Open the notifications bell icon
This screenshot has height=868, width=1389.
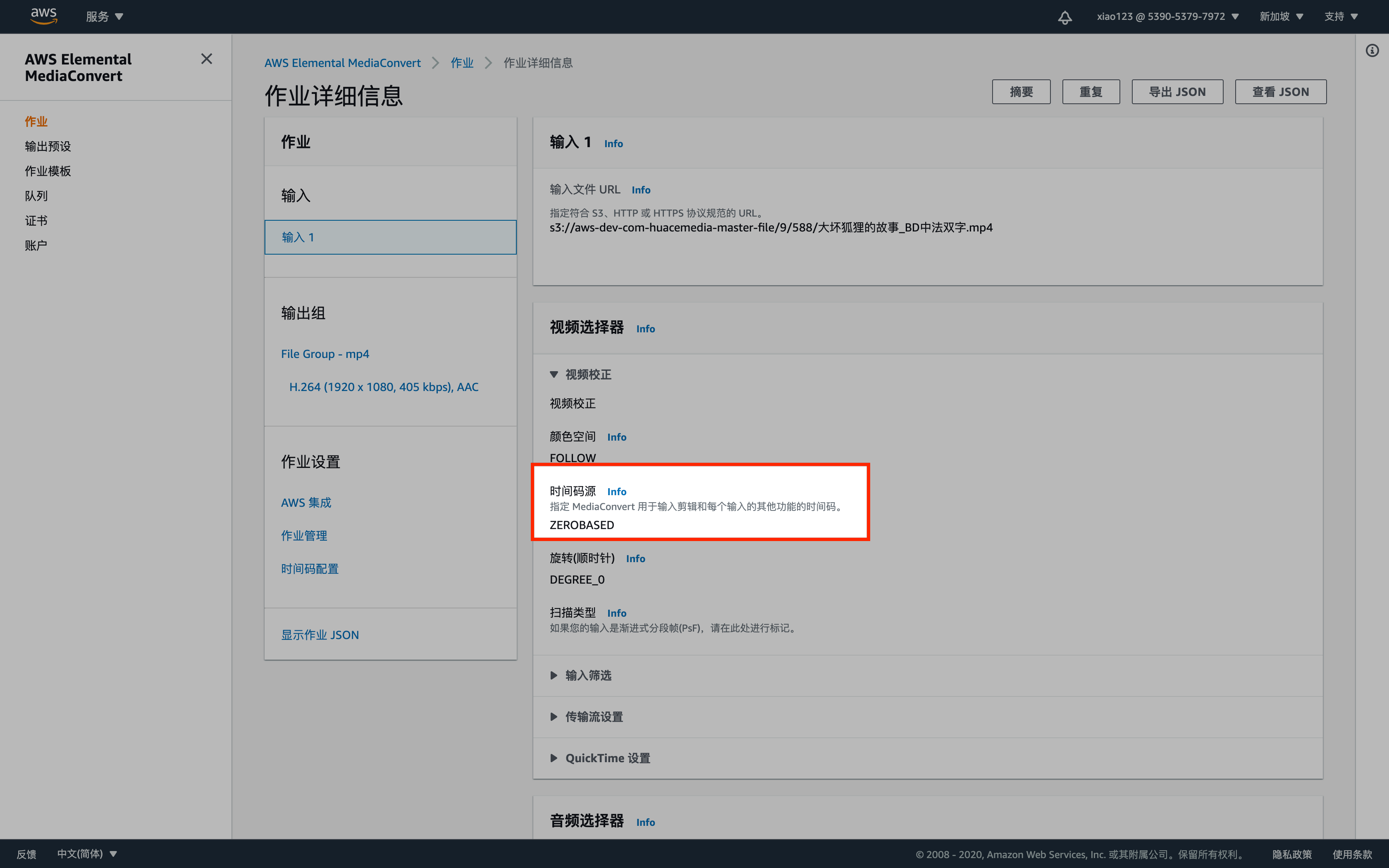click(x=1065, y=17)
